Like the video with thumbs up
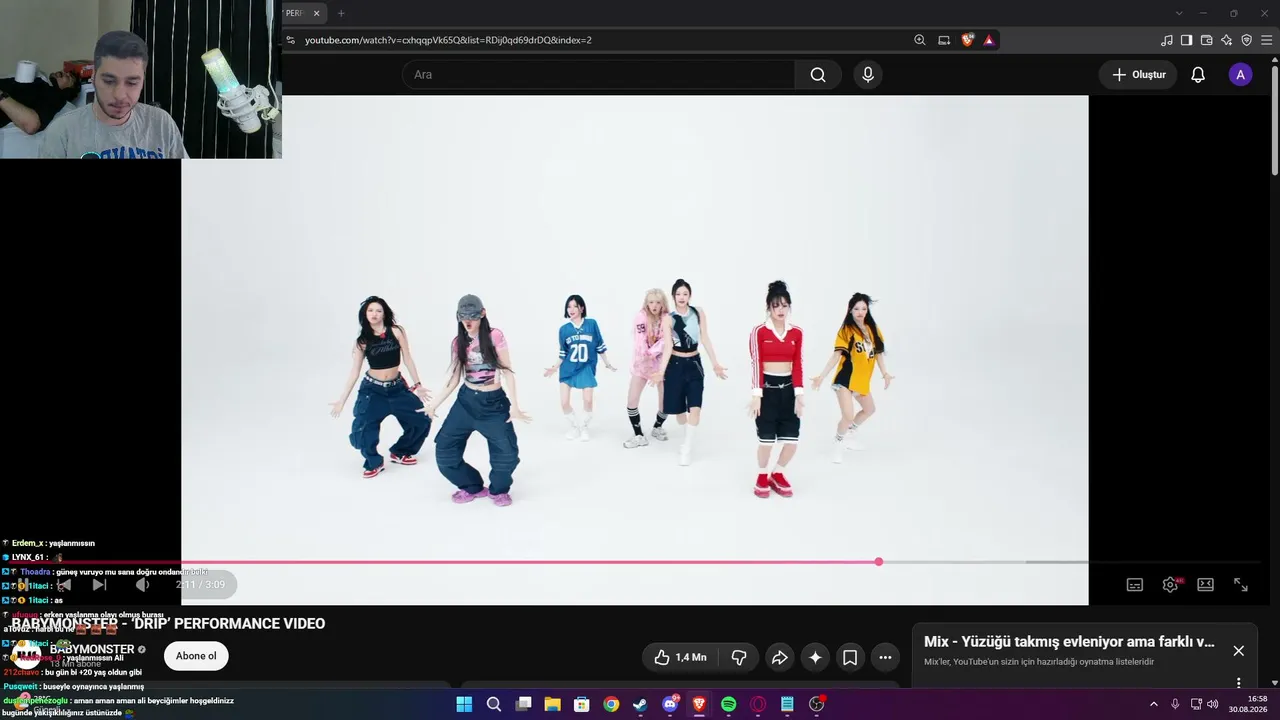The image size is (1280, 720). 680,657
